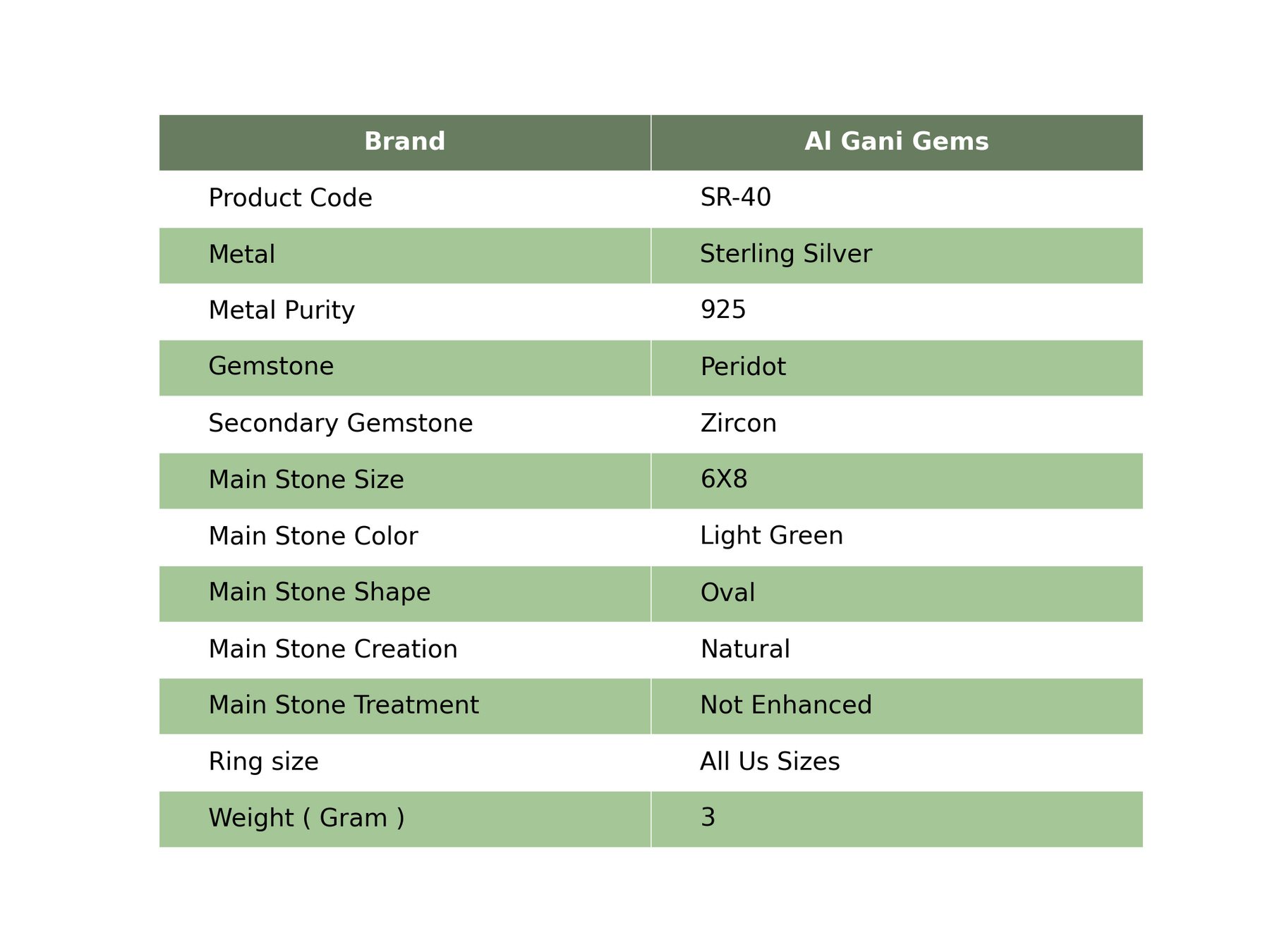Click the Brand header cell
The height and width of the screenshot is (952, 1270).
404,142
